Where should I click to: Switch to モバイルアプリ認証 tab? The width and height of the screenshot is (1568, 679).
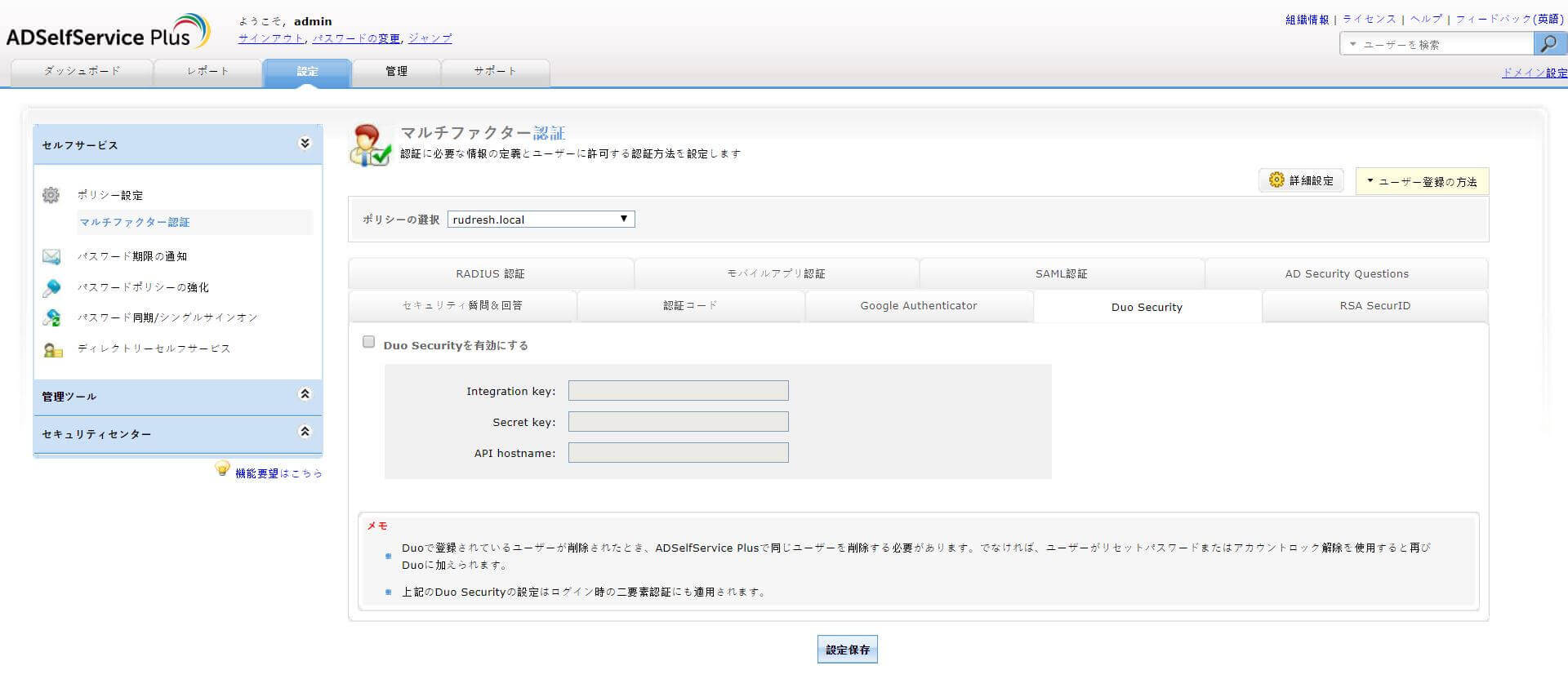776,273
